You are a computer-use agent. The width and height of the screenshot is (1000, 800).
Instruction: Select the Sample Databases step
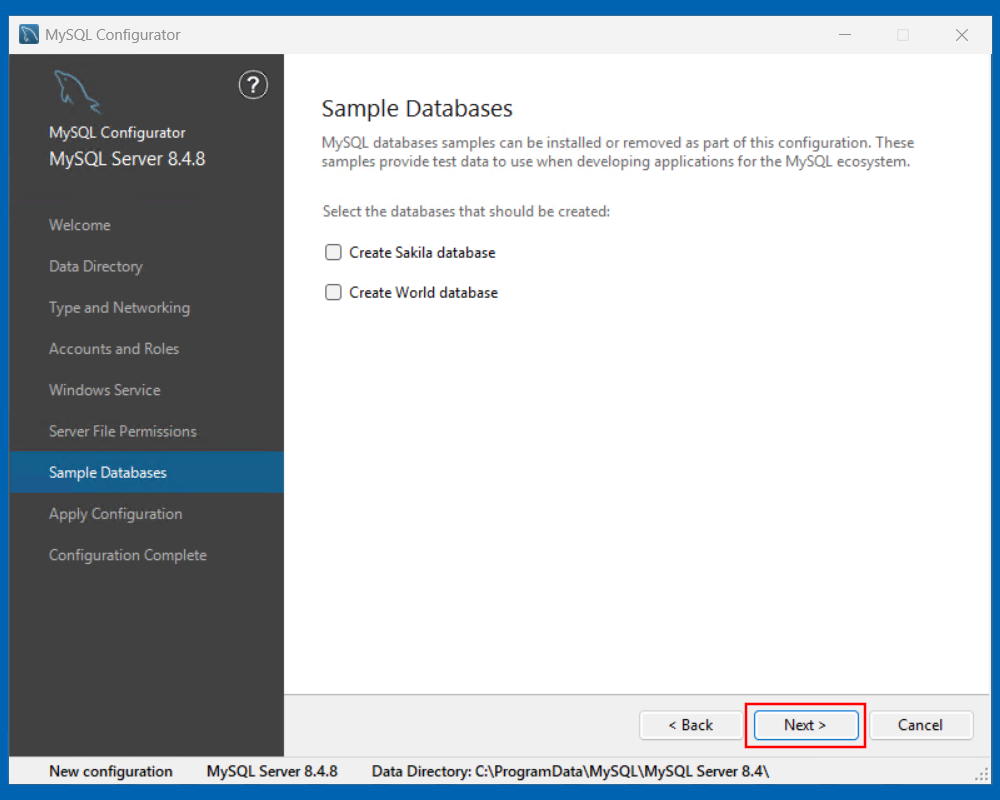[147, 472]
